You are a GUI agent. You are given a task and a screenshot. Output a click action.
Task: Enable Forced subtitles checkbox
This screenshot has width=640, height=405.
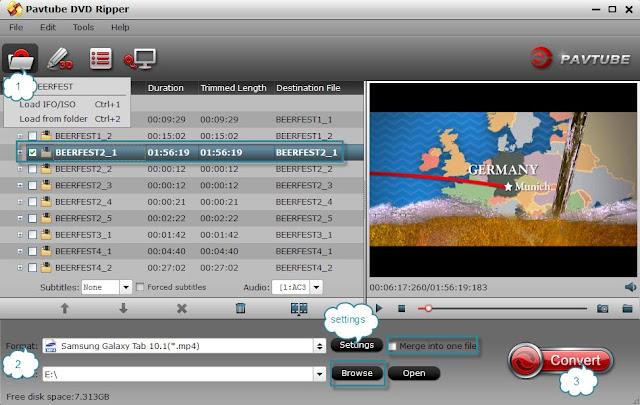[140, 287]
